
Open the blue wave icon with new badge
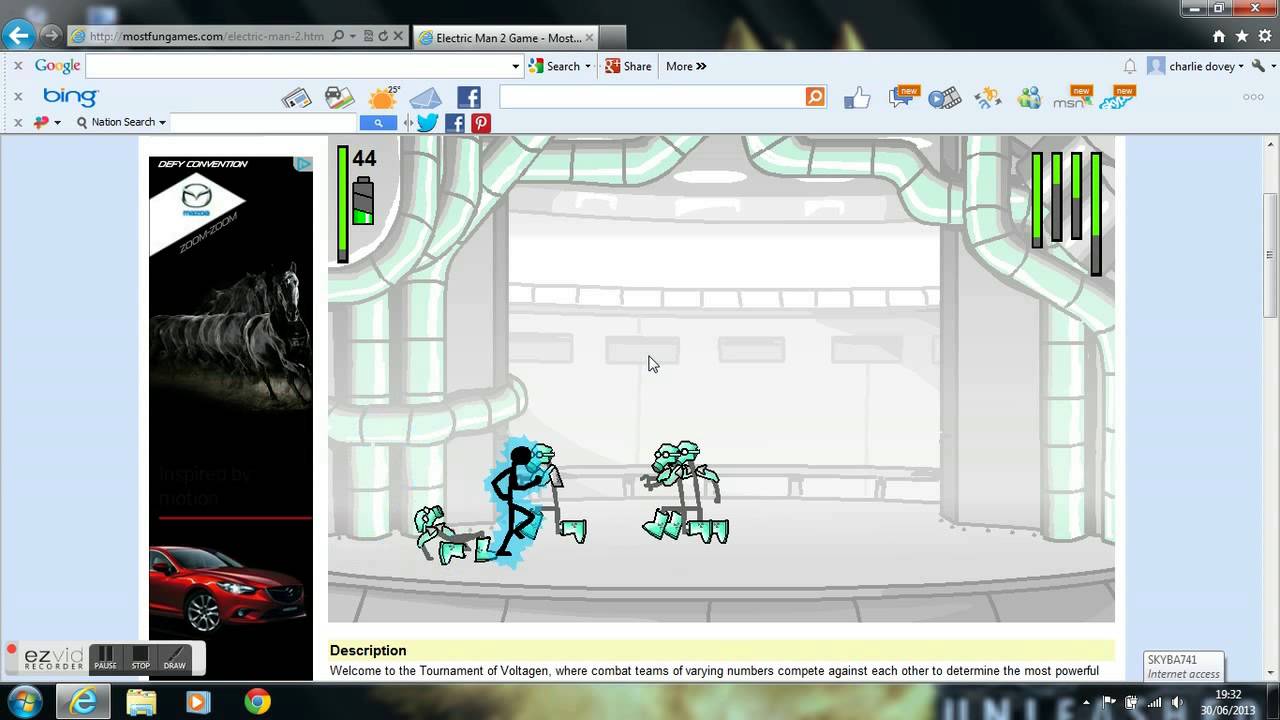pos(1117,97)
